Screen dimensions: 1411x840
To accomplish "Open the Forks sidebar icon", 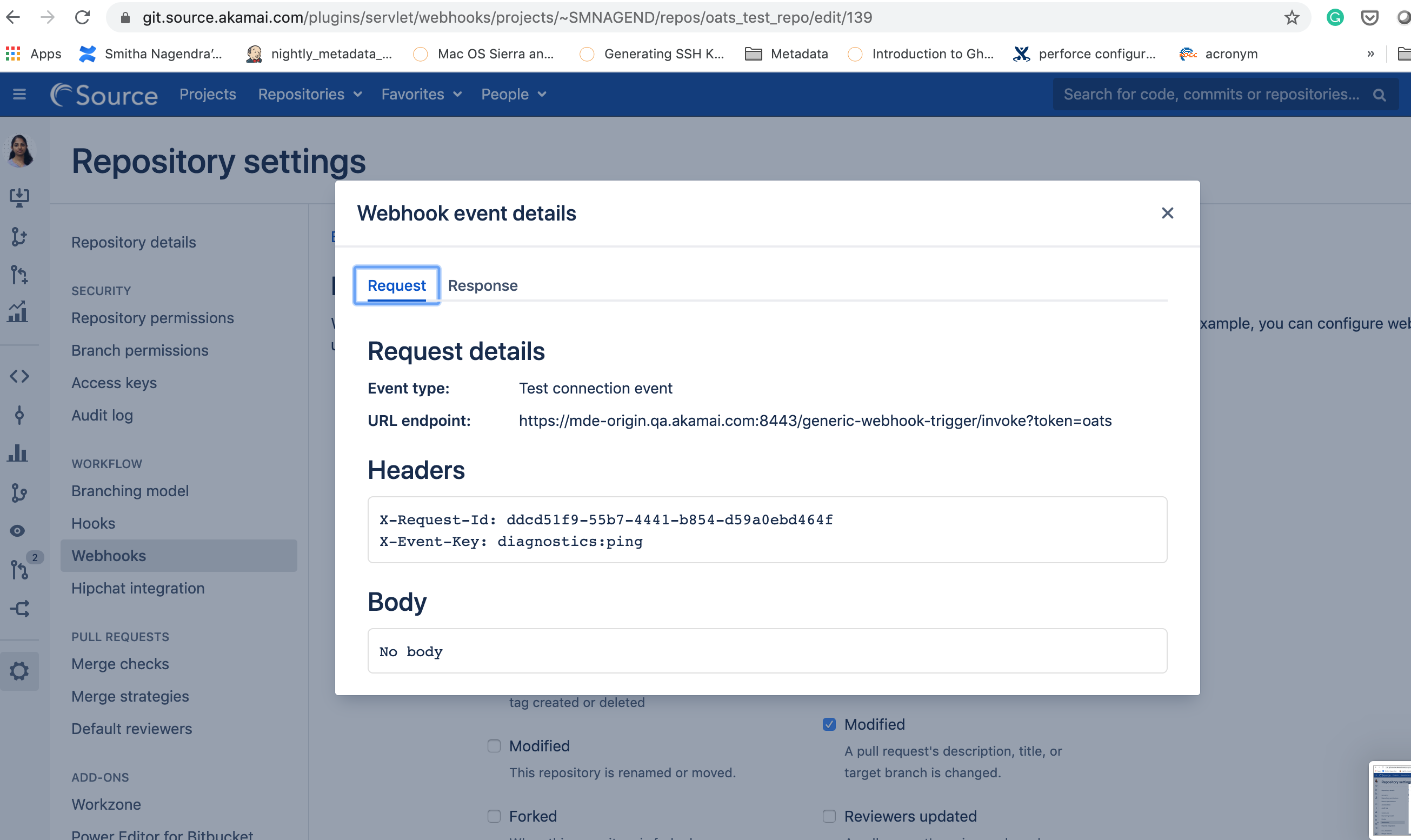I will click(20, 609).
